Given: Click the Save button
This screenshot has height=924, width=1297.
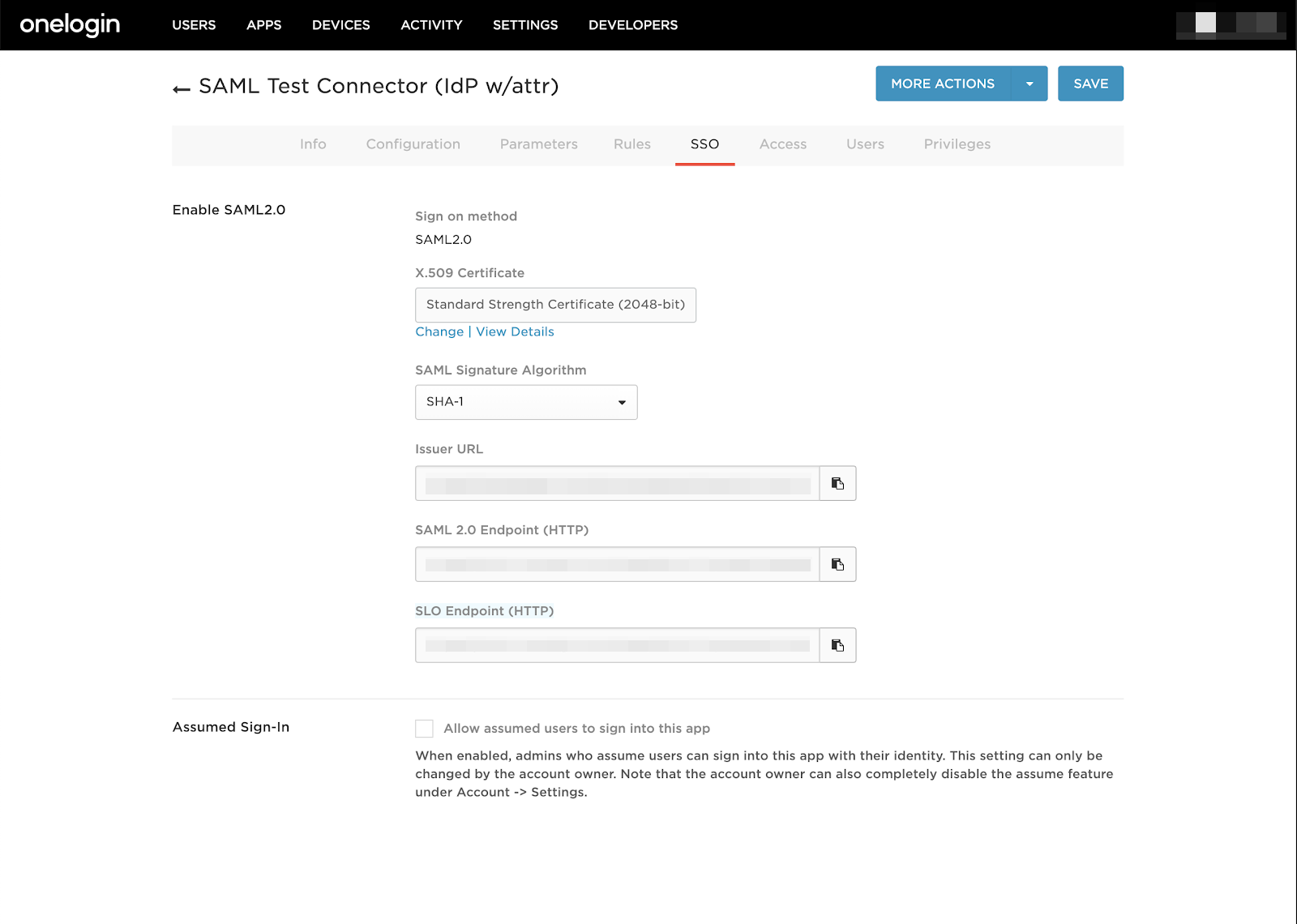Looking at the screenshot, I should tap(1090, 84).
